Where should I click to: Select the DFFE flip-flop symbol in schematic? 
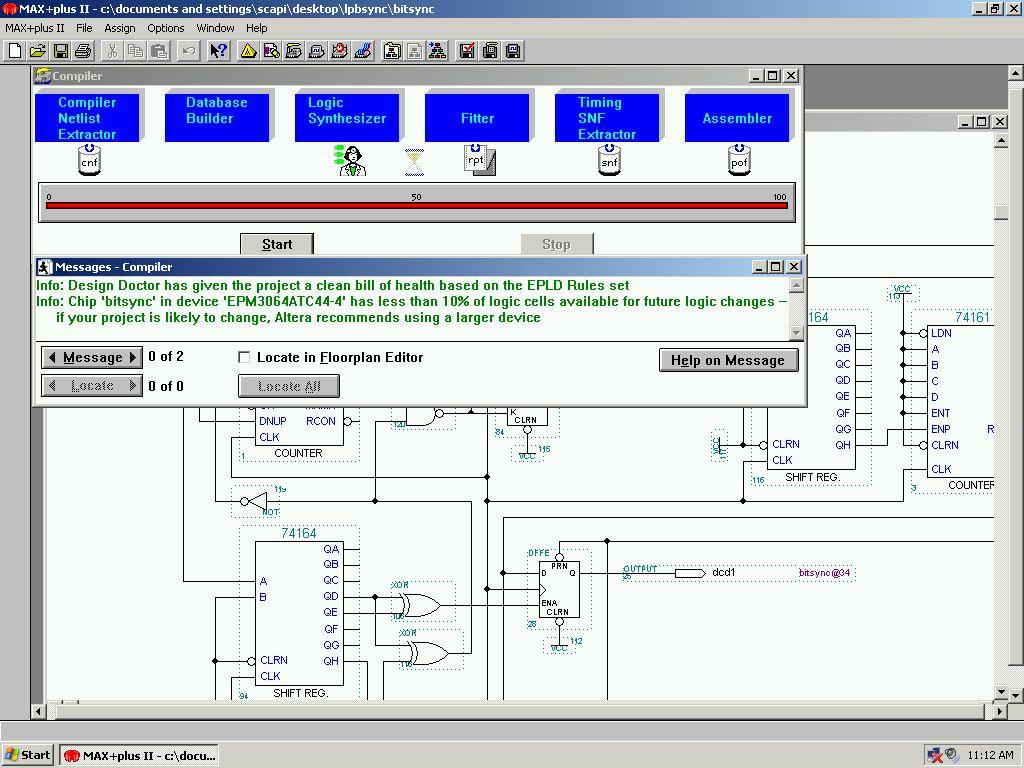[x=559, y=591]
